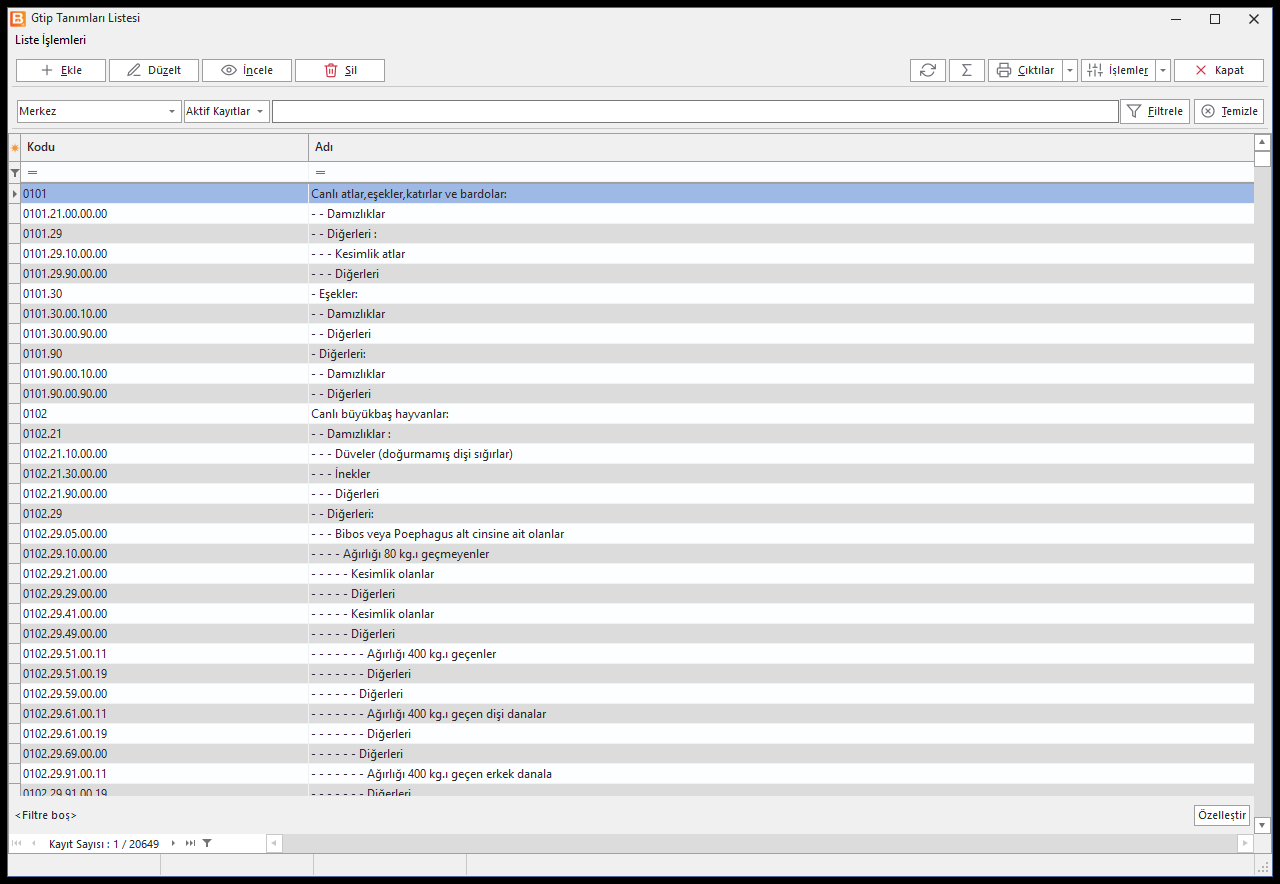
Task: Click the filter row funnel icon under the Kodu header
Action: (14, 173)
